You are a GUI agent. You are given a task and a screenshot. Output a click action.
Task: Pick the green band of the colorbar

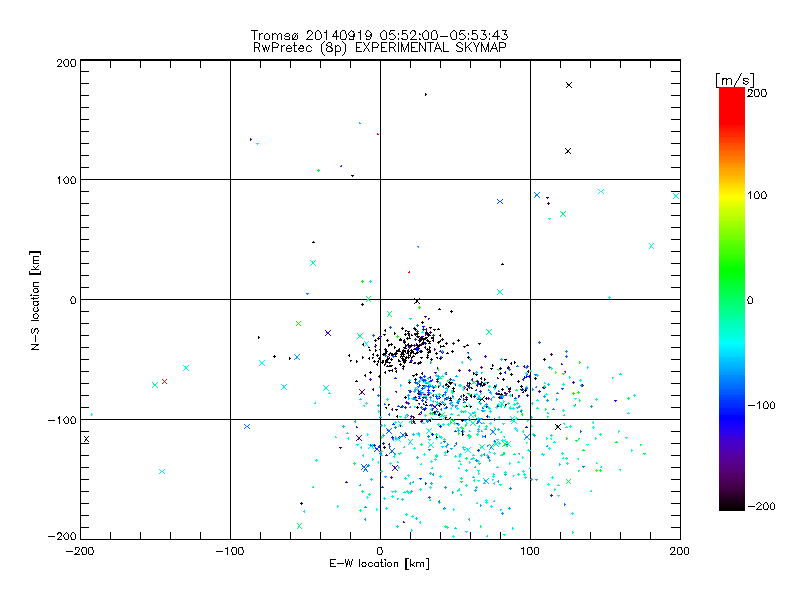point(732,270)
